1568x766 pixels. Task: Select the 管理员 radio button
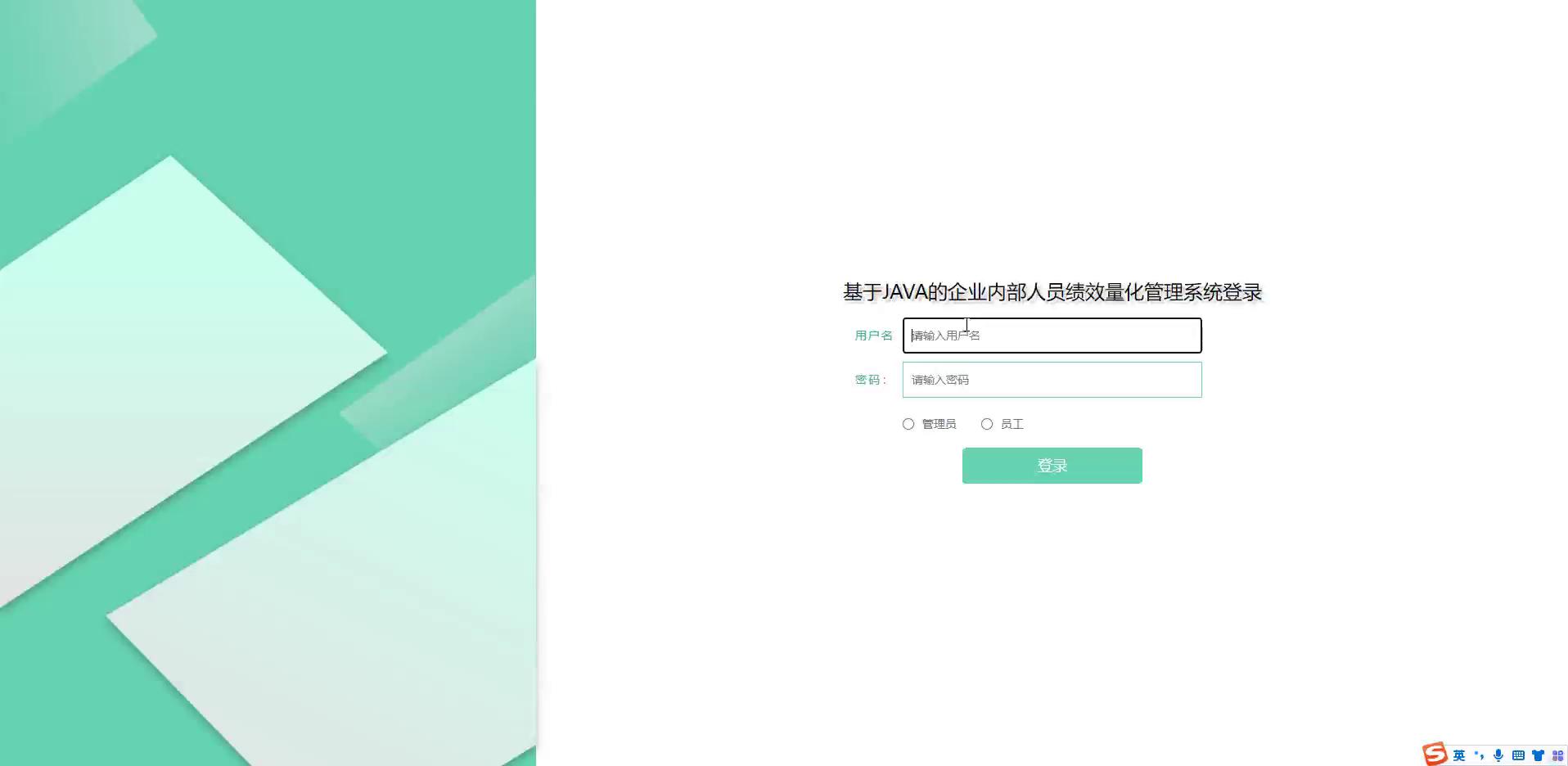pos(908,424)
